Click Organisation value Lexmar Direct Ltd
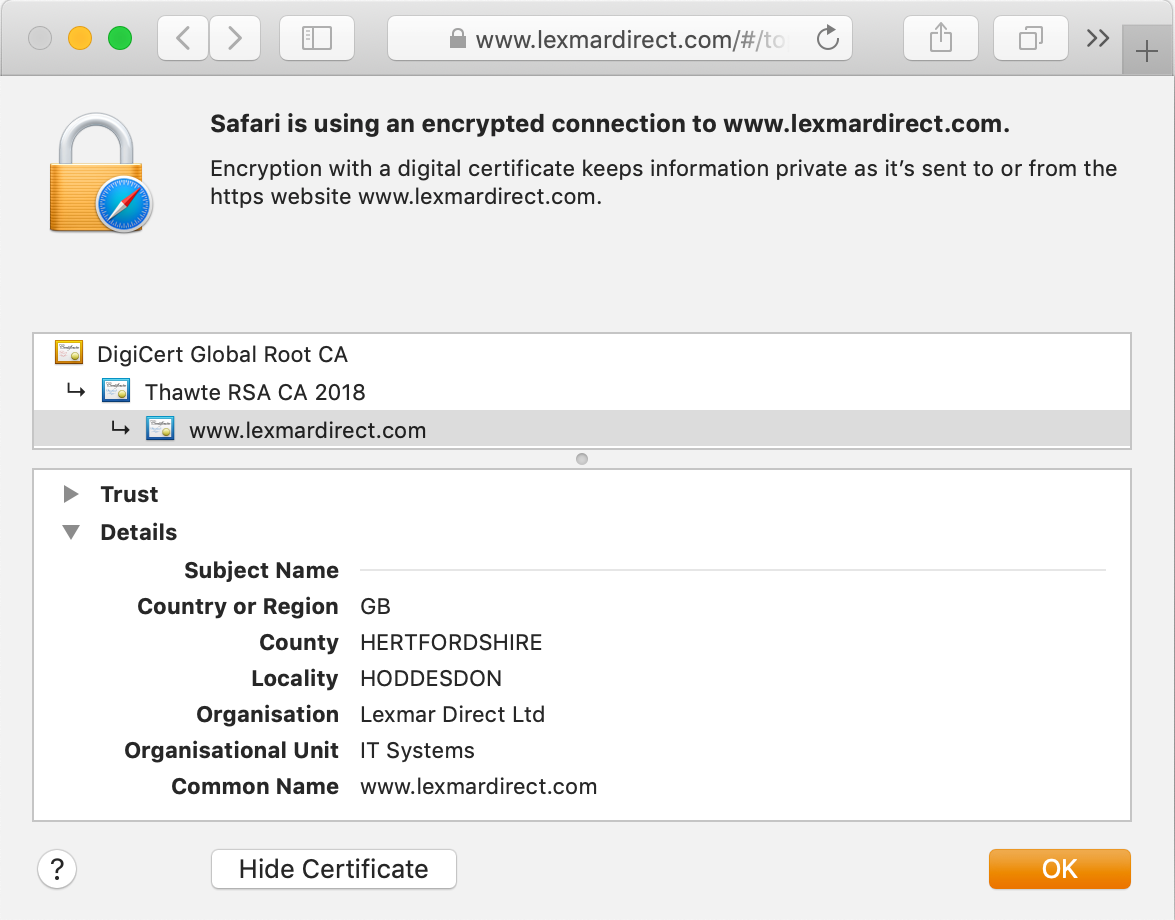This screenshot has height=920, width=1175. pyautogui.click(x=453, y=714)
